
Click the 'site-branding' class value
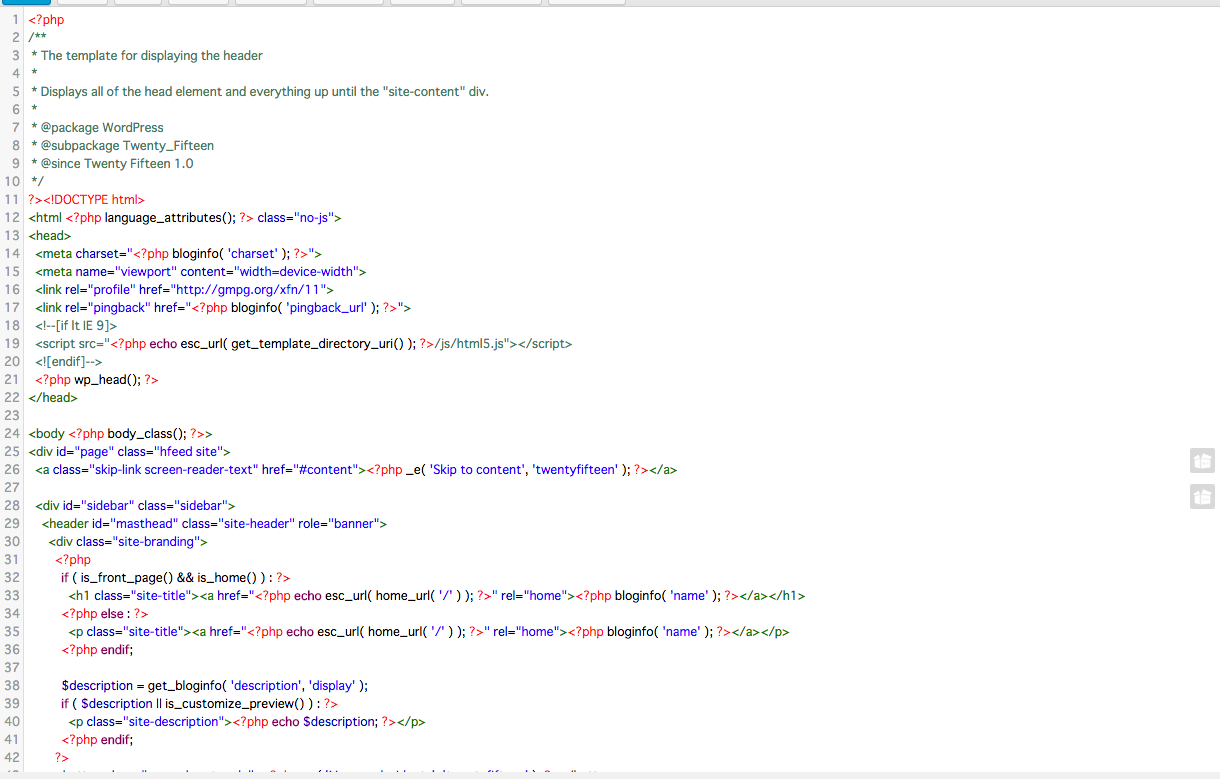pos(157,542)
